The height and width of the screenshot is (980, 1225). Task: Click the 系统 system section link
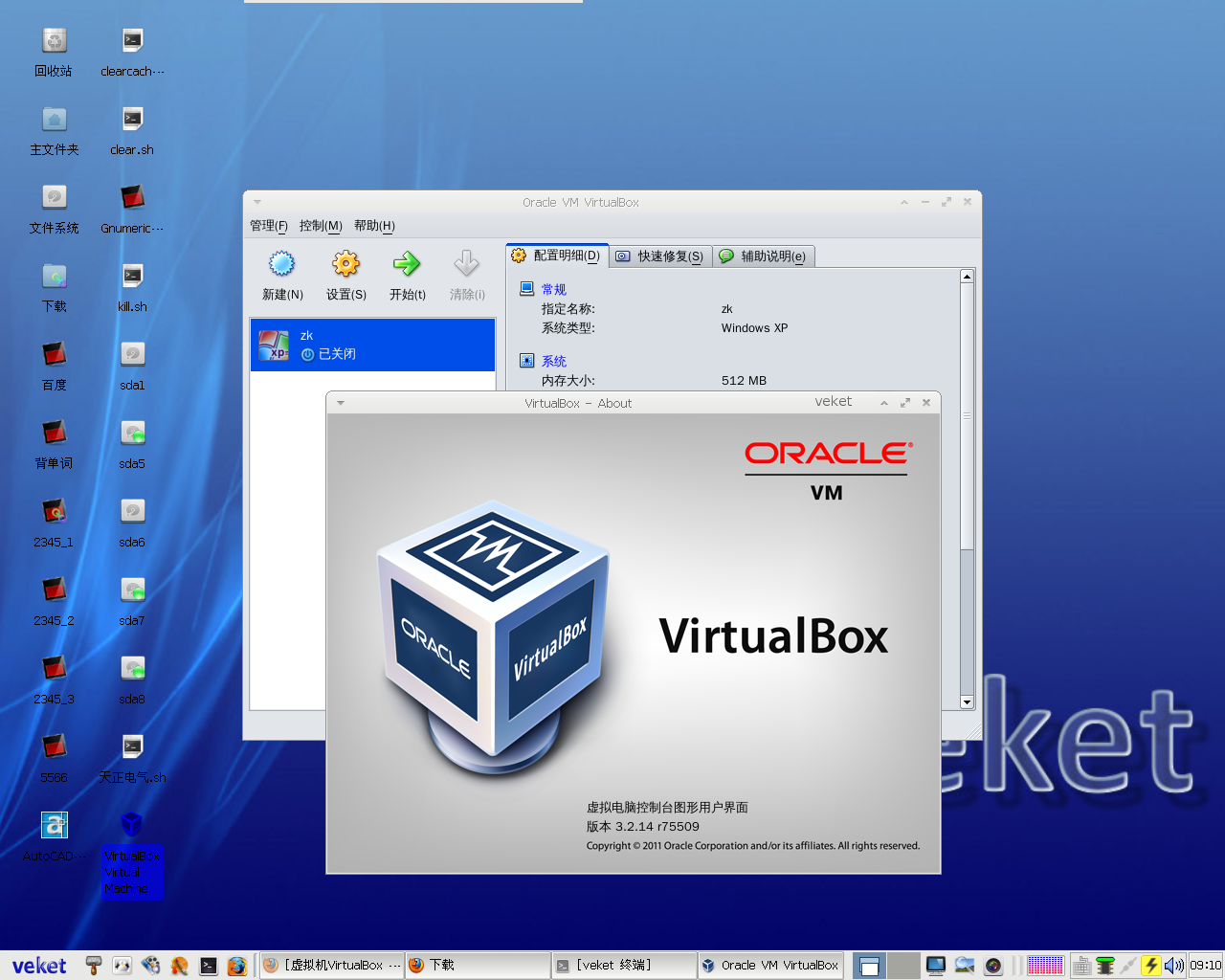[x=554, y=361]
